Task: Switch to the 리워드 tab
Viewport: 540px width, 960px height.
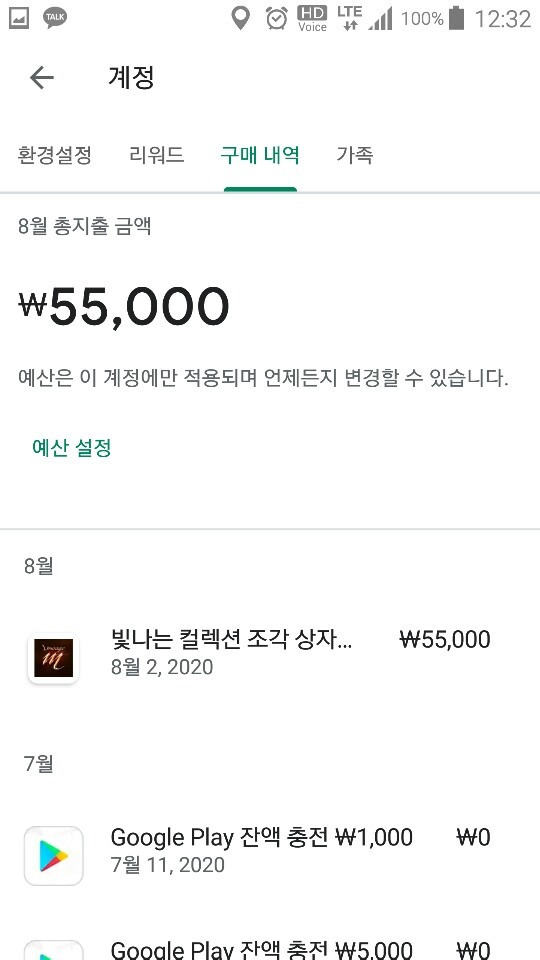Action: [x=157, y=155]
